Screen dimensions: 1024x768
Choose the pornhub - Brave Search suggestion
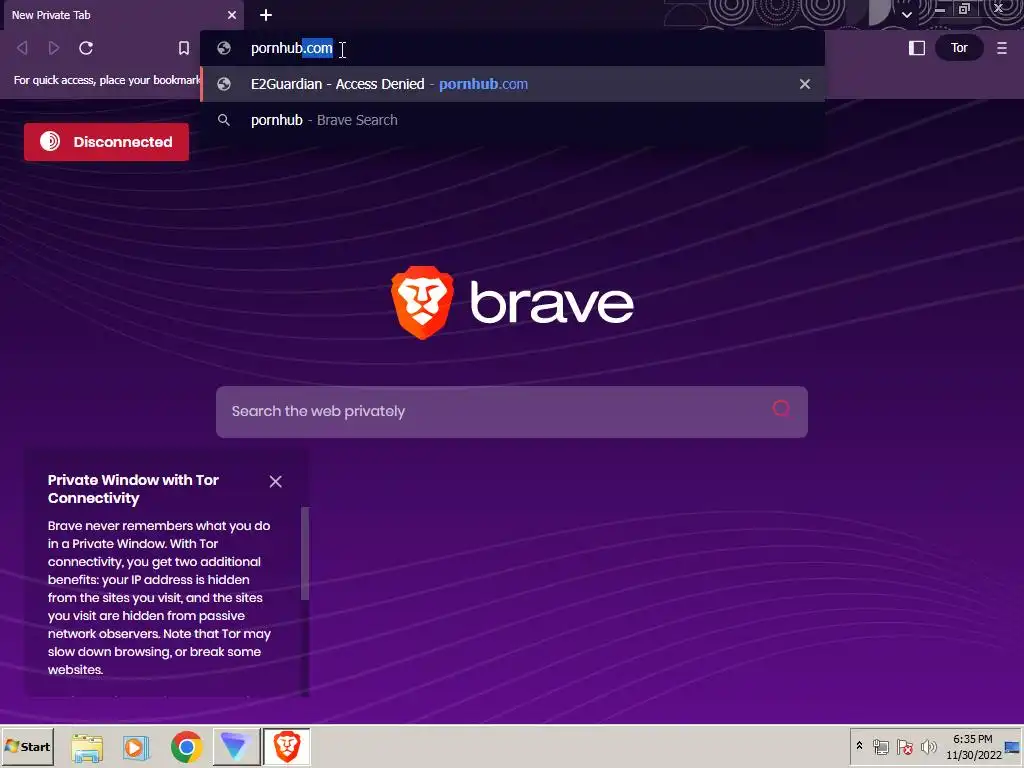513,120
